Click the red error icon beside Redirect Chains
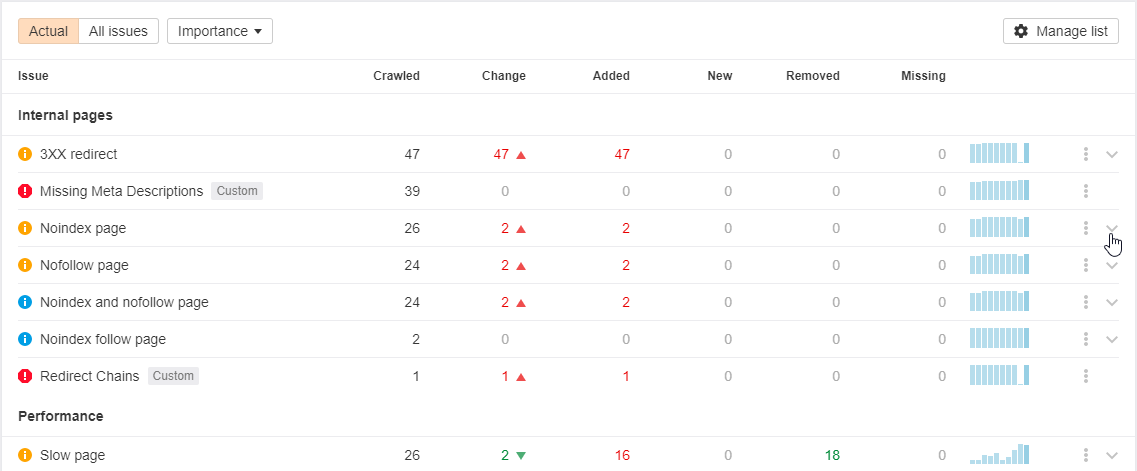This screenshot has width=1137, height=471. tap(25, 376)
